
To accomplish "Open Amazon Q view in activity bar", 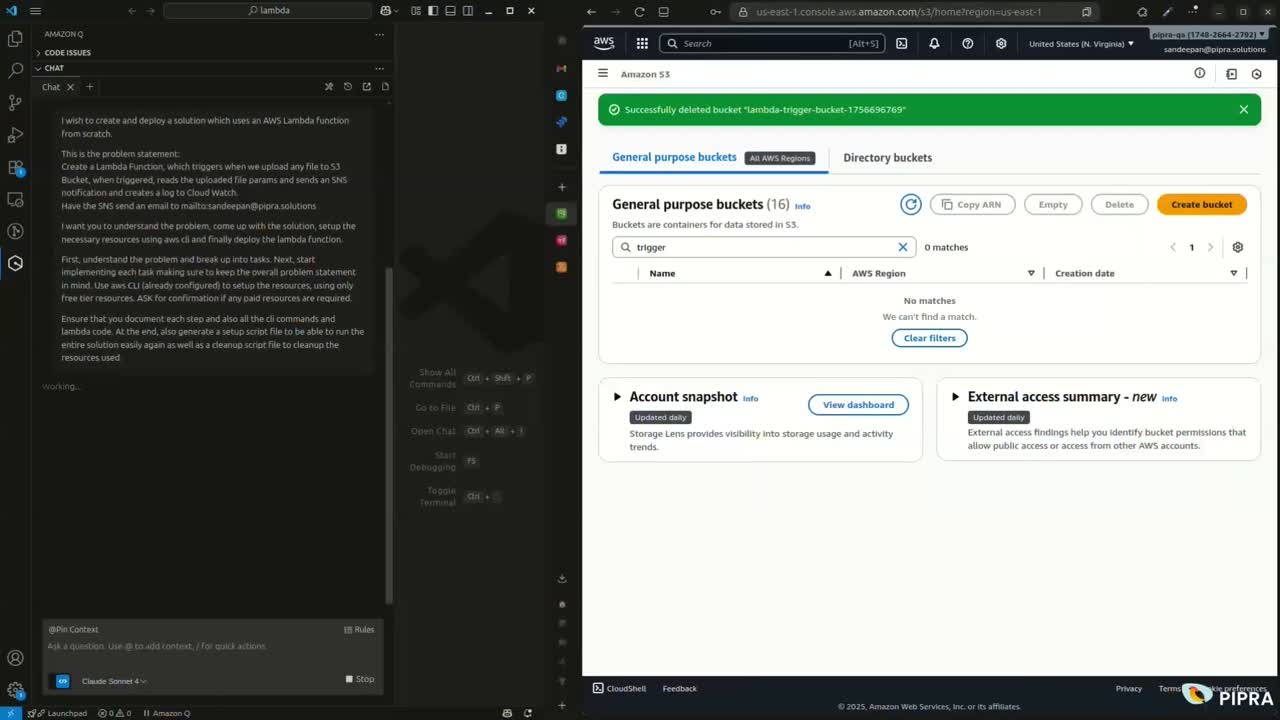I will pyautogui.click(x=15, y=263).
